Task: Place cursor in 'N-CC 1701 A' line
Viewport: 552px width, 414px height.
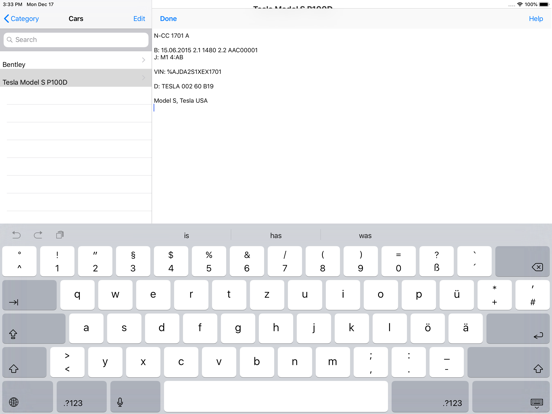Action: coord(171,36)
